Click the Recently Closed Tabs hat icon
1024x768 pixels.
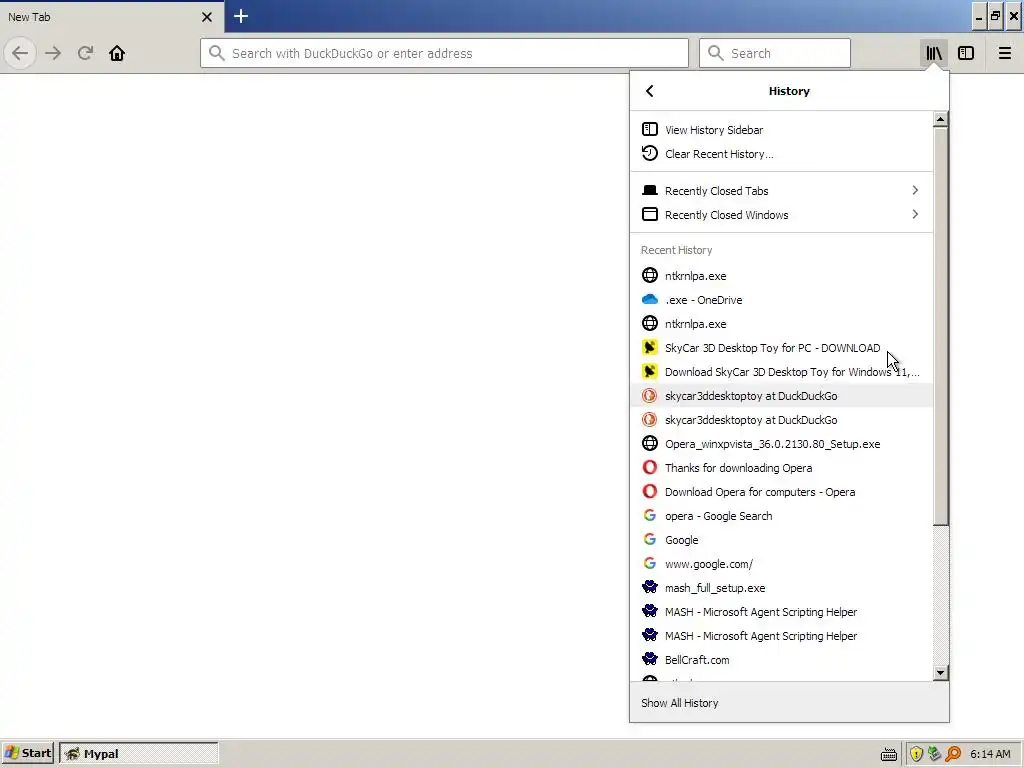tap(649, 190)
